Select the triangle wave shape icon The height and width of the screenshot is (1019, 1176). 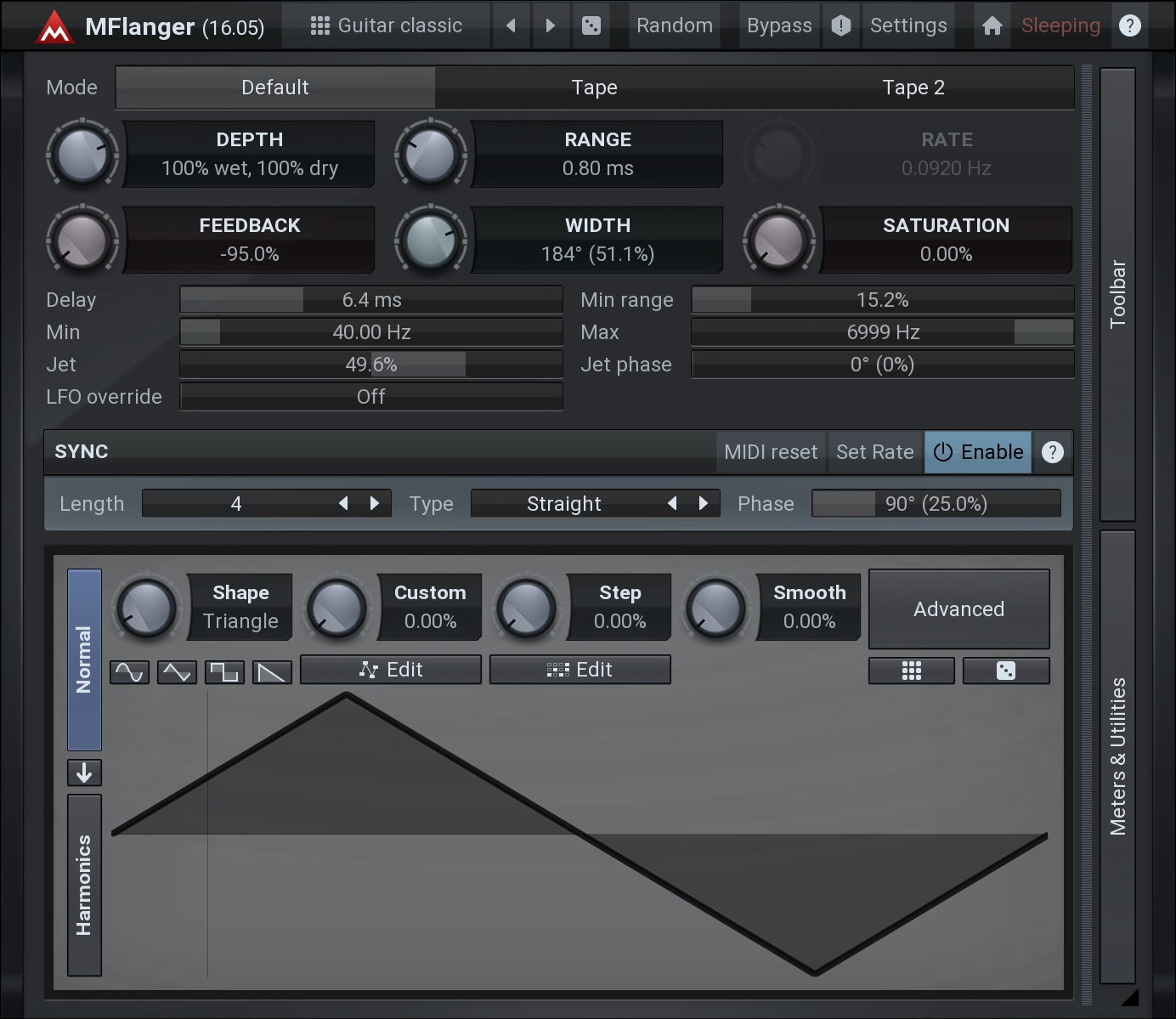pyautogui.click(x=178, y=672)
